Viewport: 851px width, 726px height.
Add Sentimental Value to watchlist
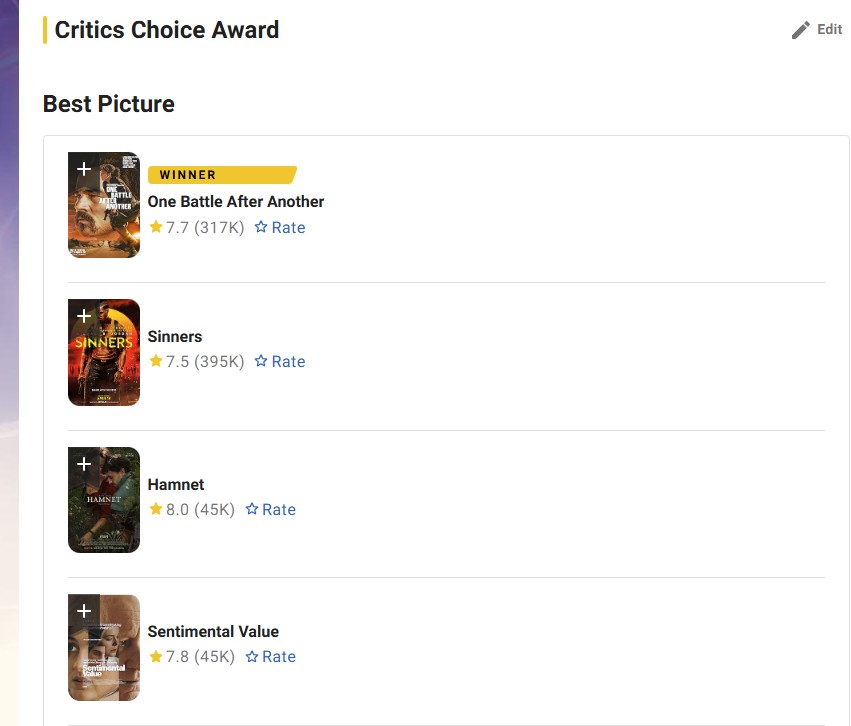84,611
